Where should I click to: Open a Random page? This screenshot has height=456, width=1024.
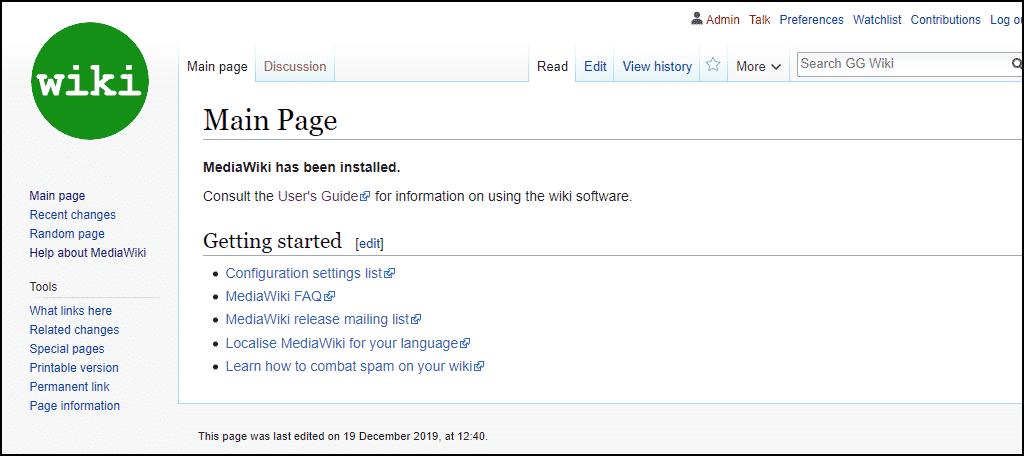67,233
